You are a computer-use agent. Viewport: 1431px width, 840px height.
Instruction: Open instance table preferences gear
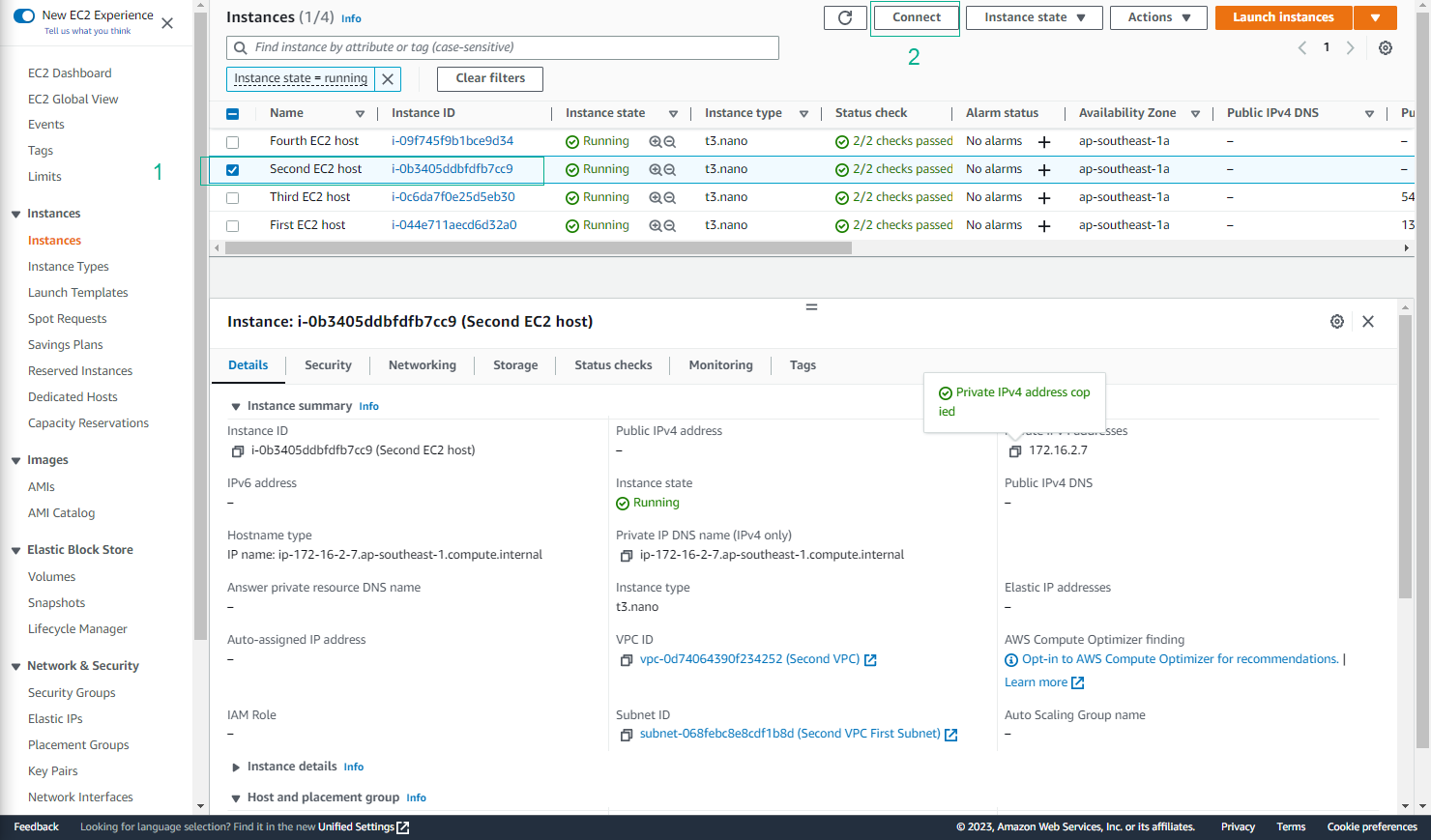[1386, 47]
